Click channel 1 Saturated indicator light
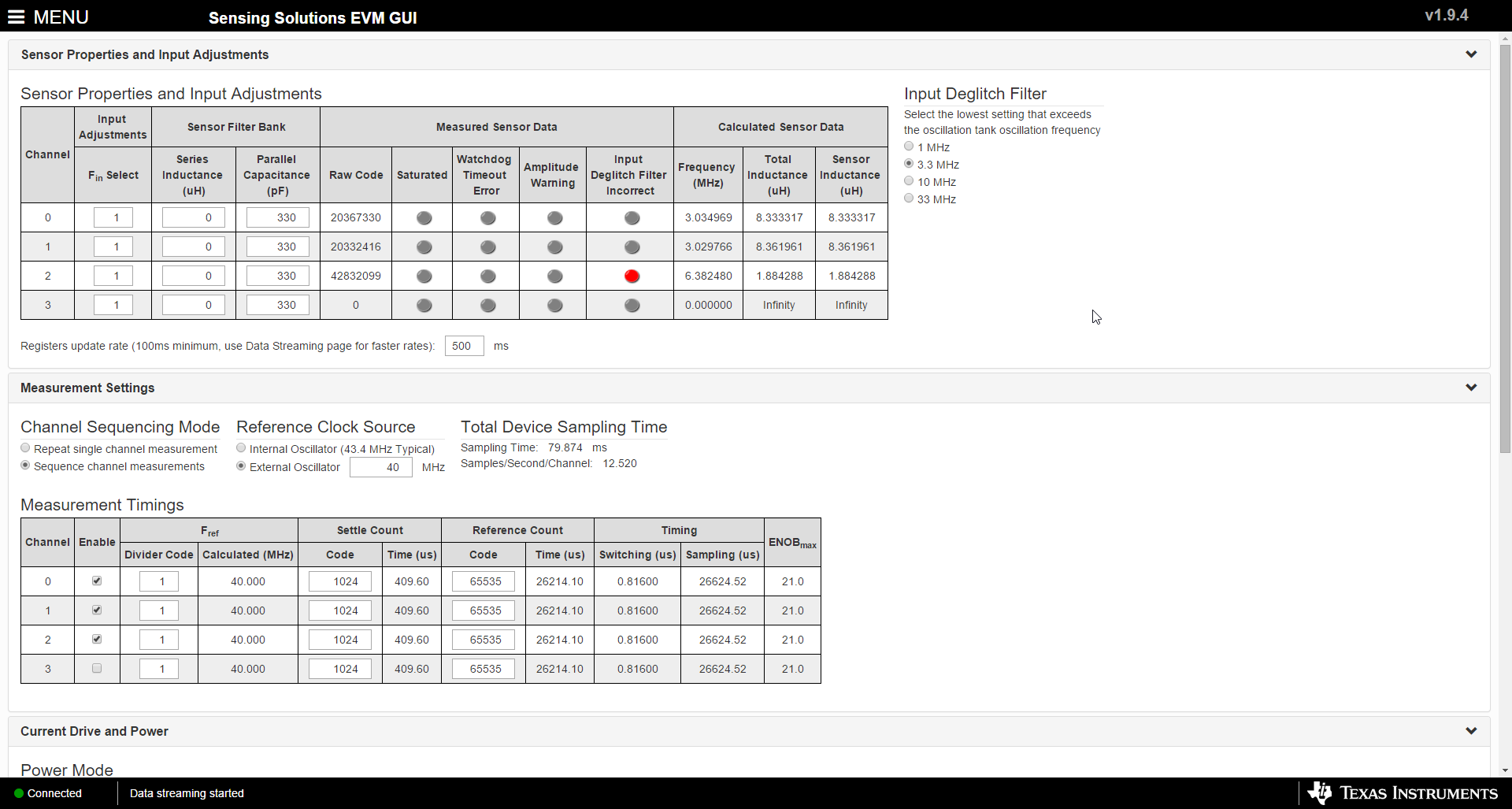Viewport: 1512px width, 809px height. pos(424,247)
